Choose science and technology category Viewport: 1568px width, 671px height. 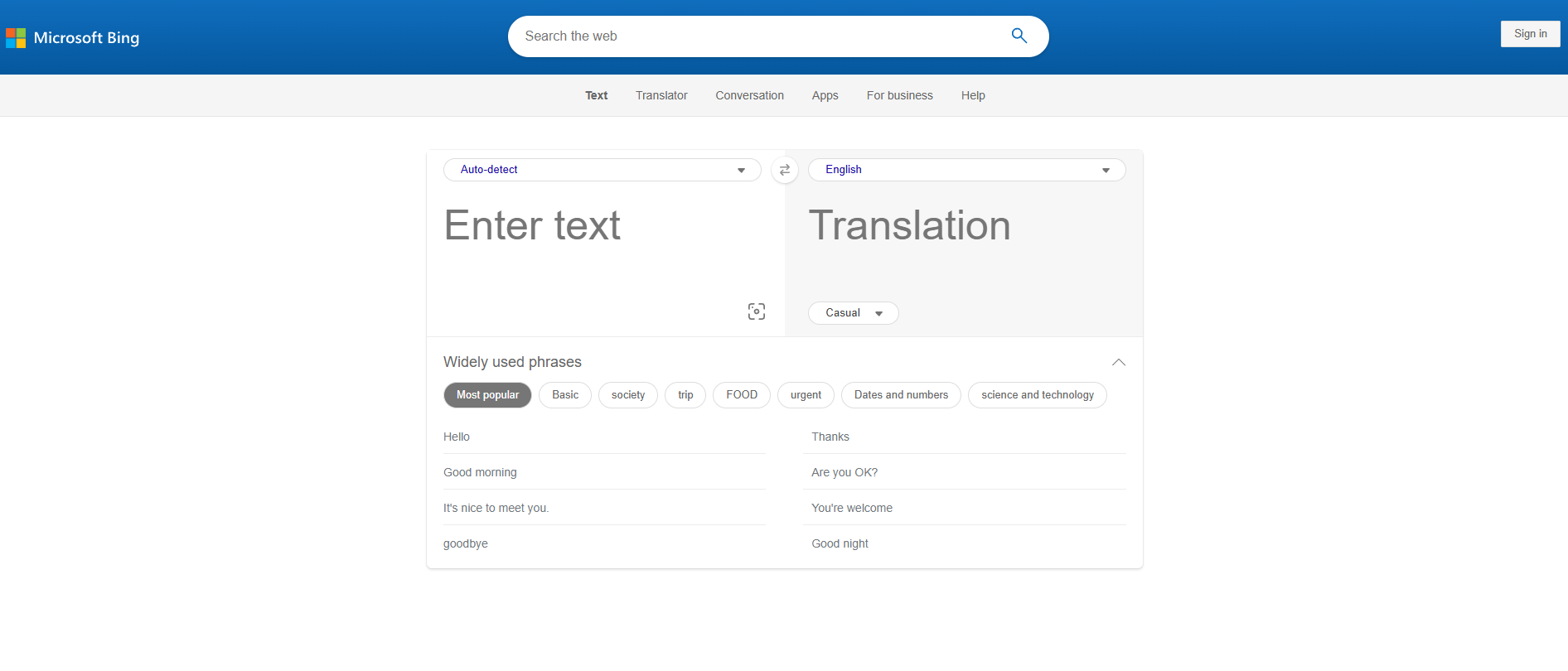1038,395
